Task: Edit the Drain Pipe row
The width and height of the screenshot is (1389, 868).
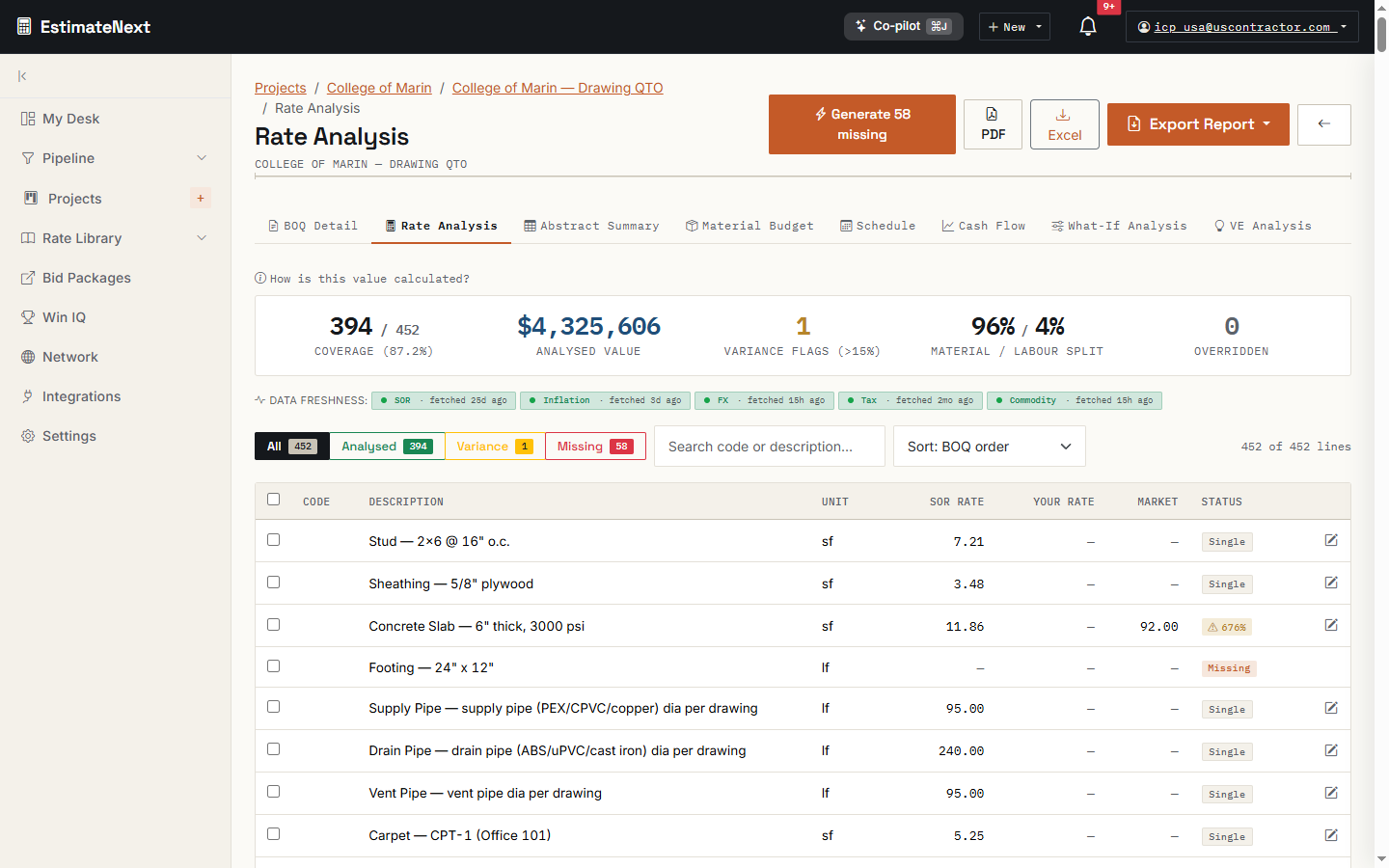Action: click(1331, 750)
